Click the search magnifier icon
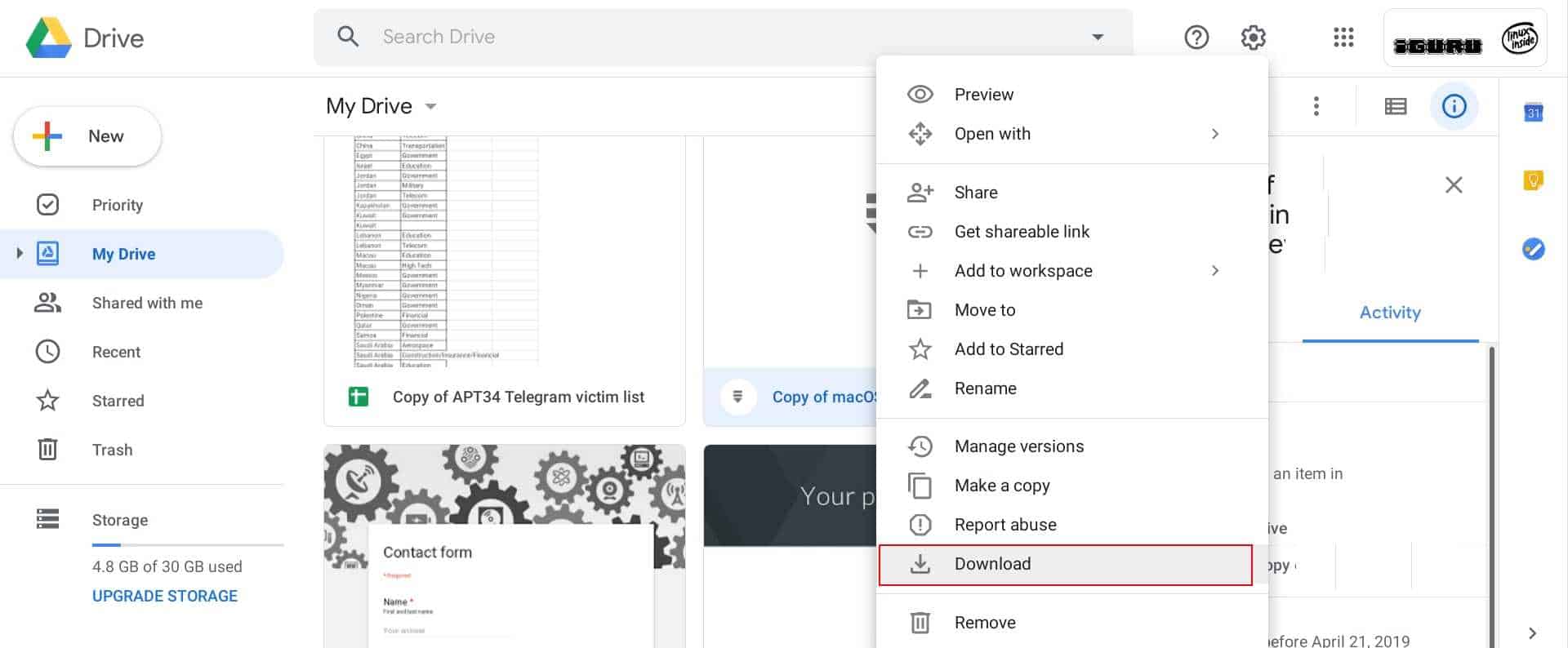This screenshot has width=1568, height=648. tap(348, 37)
